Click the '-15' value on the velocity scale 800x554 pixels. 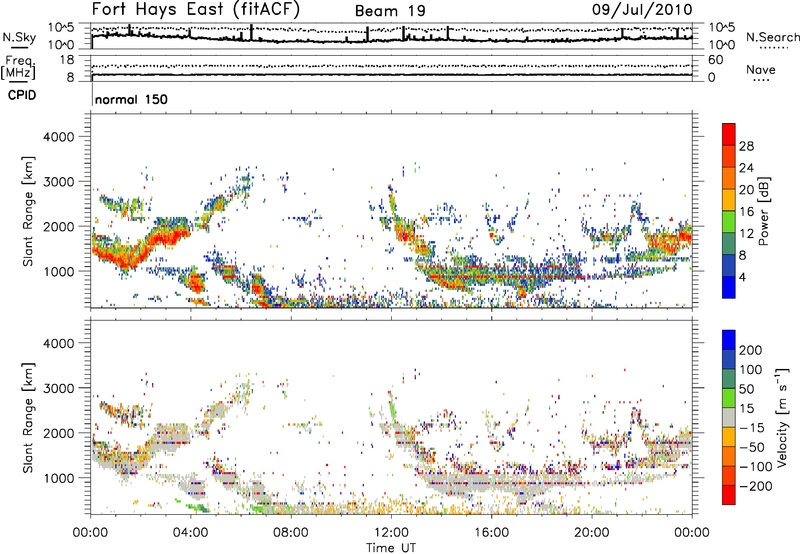point(752,427)
